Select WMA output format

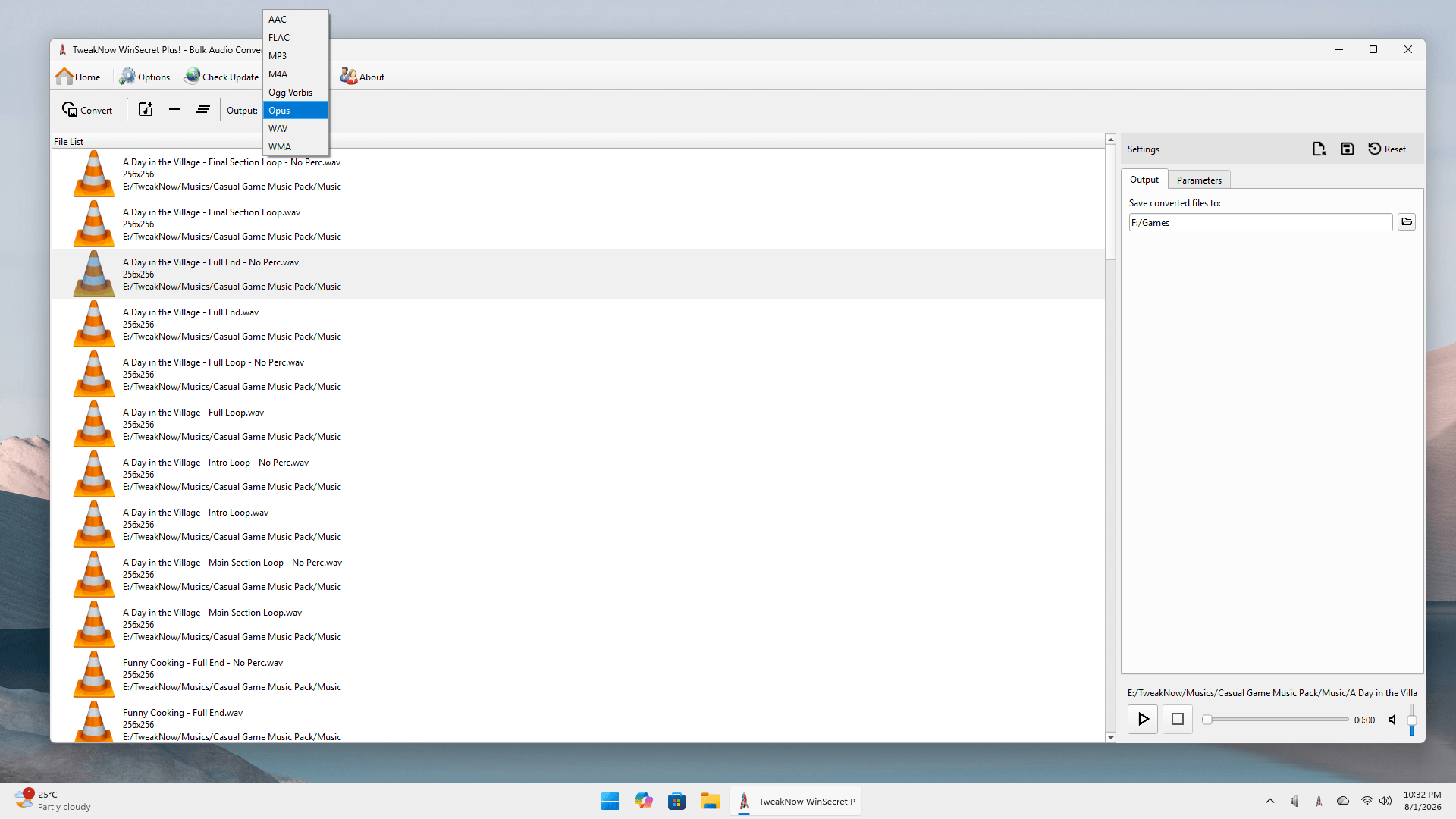(x=296, y=147)
